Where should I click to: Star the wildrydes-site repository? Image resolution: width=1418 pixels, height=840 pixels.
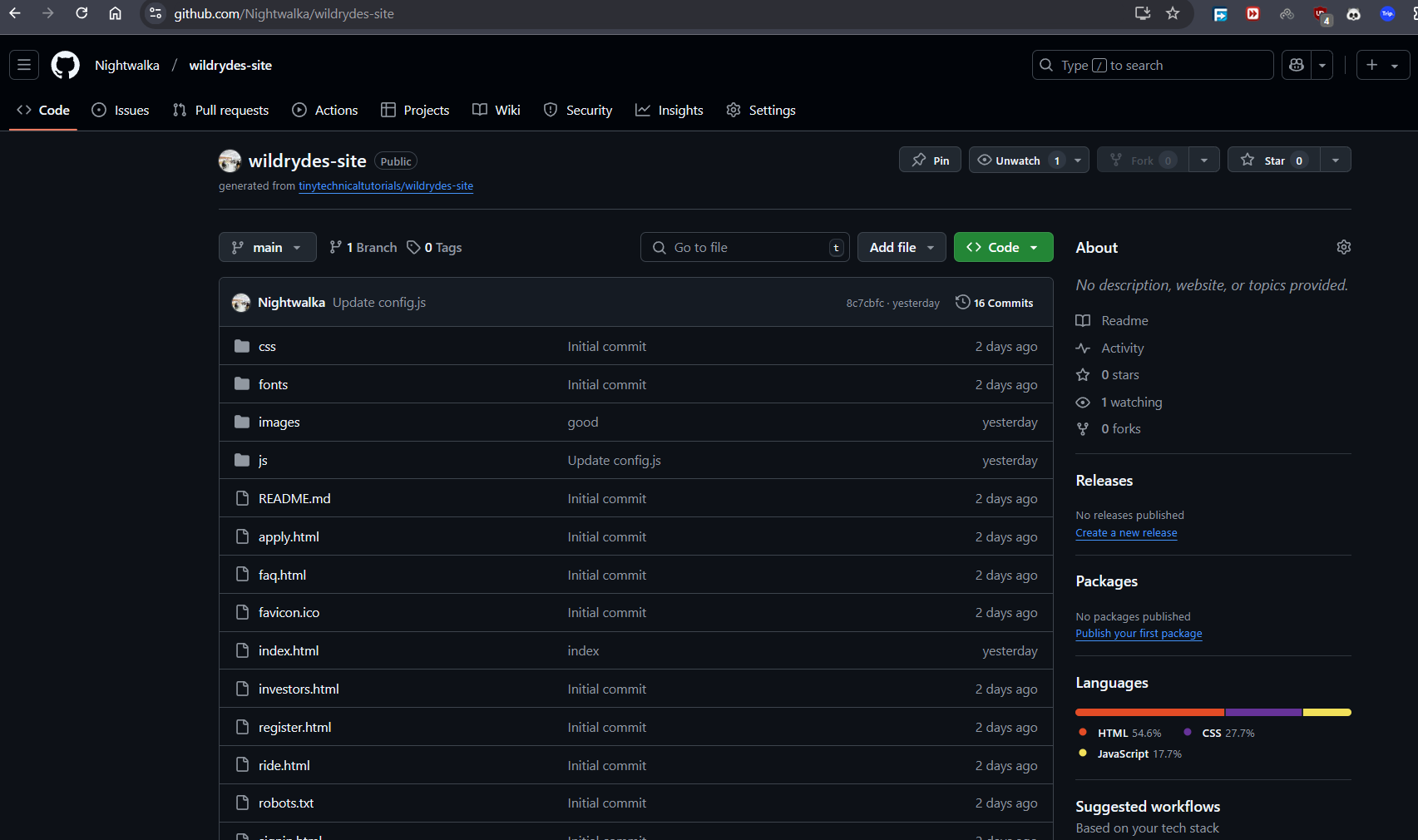pyautogui.click(x=1273, y=160)
